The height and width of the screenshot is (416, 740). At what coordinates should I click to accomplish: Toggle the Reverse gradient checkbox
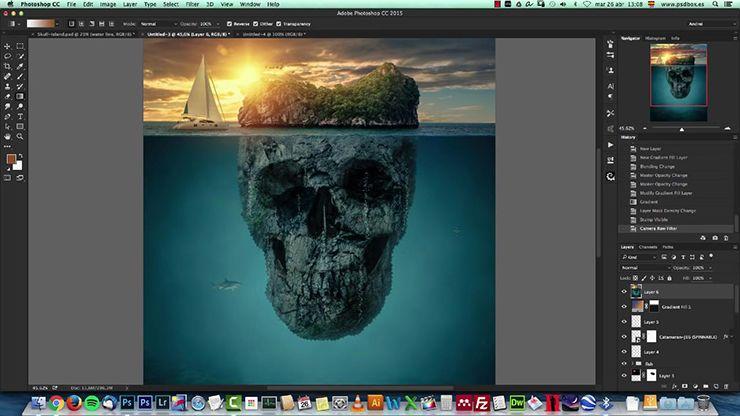[x=230, y=22]
